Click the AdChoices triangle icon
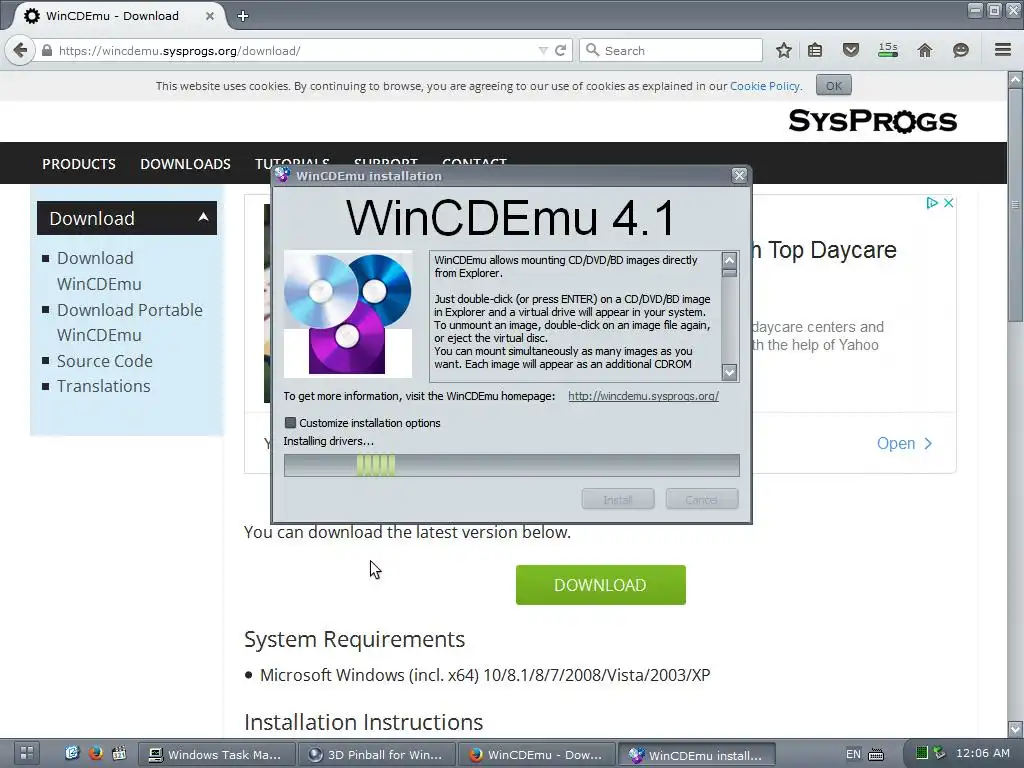Viewport: 1024px width, 768px height. (932, 203)
